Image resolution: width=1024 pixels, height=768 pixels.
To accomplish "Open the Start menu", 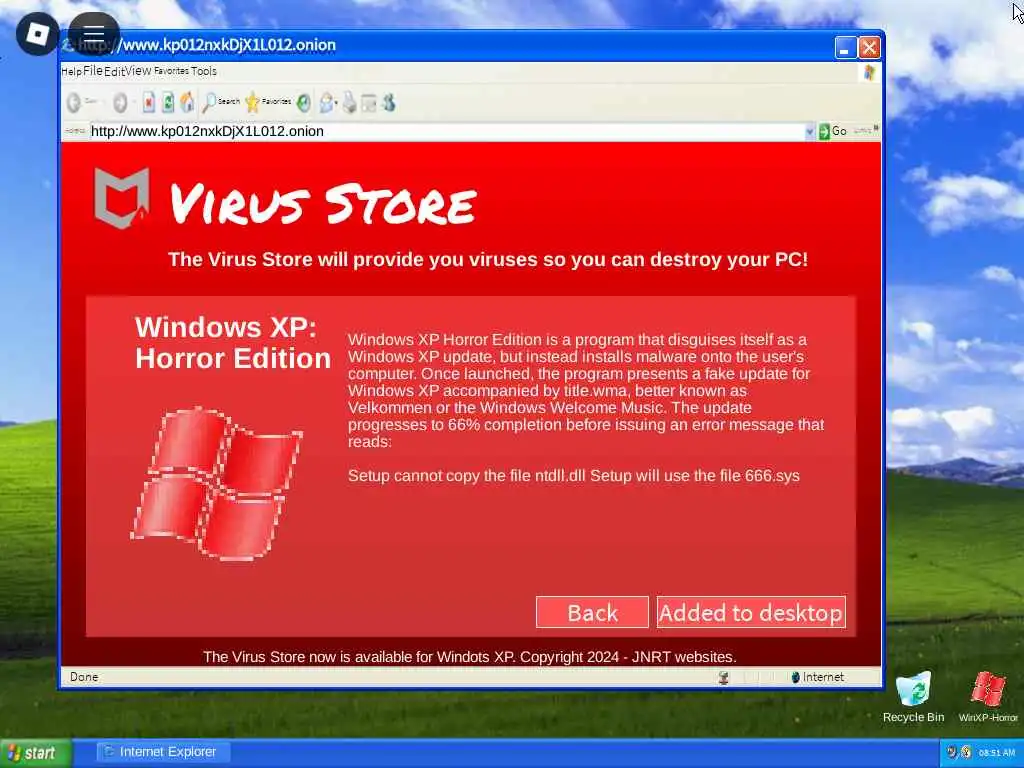I will (x=36, y=753).
